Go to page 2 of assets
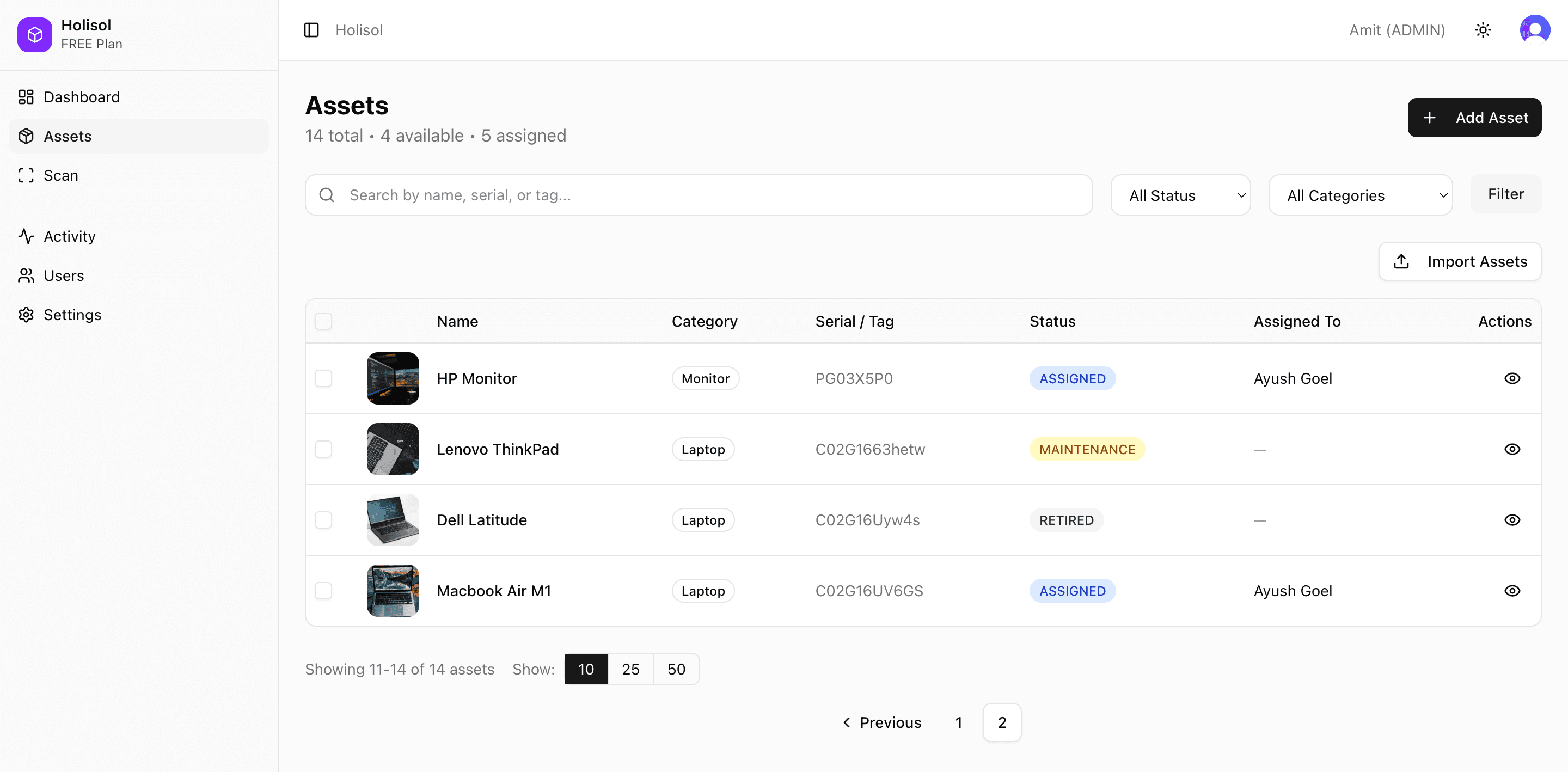The image size is (1568, 772). (x=1001, y=722)
